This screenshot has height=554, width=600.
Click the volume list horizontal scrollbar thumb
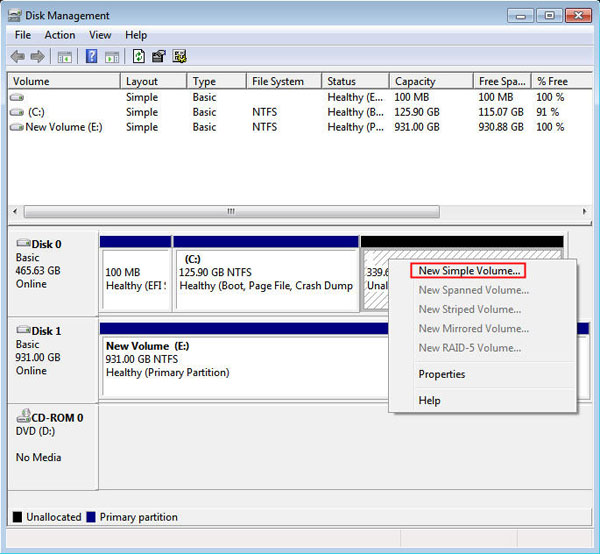point(232,211)
